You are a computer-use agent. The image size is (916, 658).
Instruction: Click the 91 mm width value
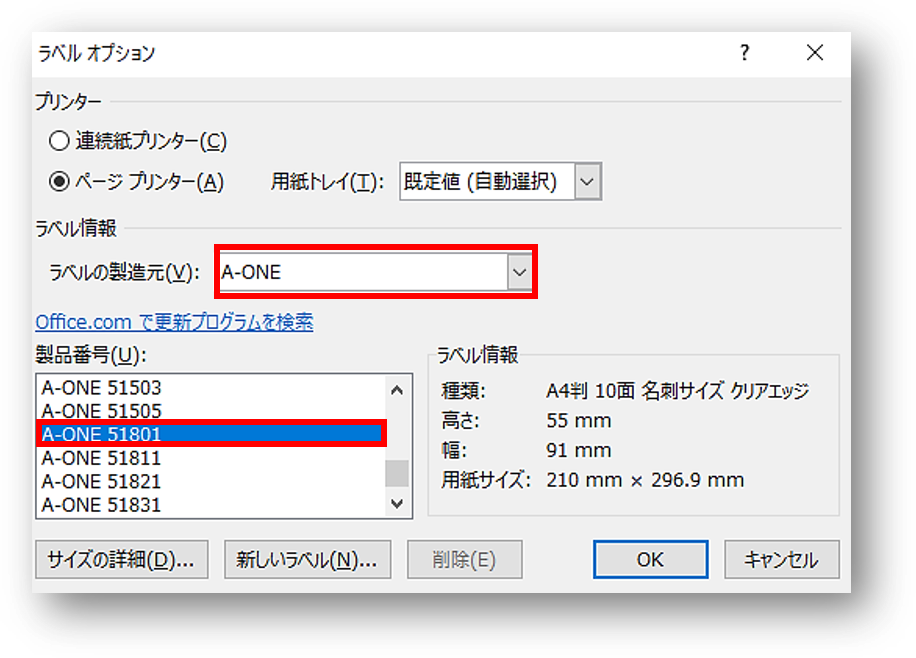(578, 450)
